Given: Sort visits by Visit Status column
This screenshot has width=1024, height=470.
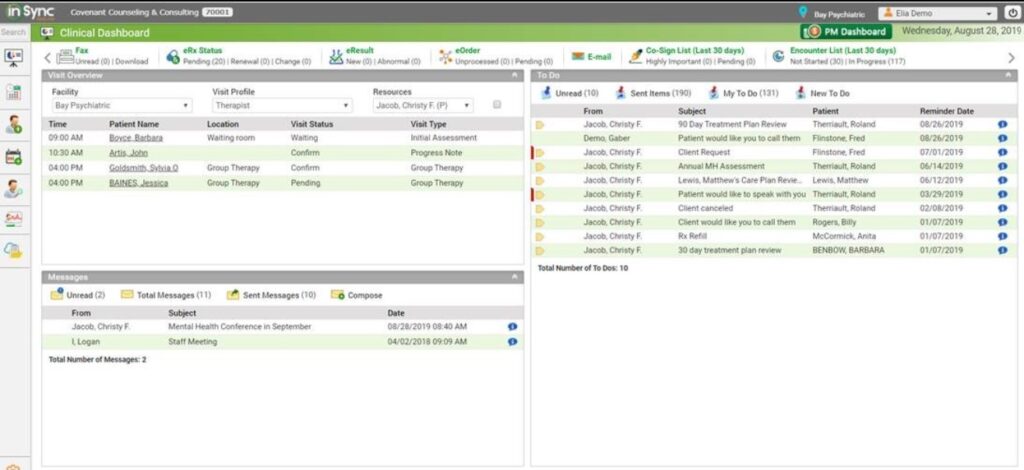Looking at the screenshot, I should click(x=312, y=124).
